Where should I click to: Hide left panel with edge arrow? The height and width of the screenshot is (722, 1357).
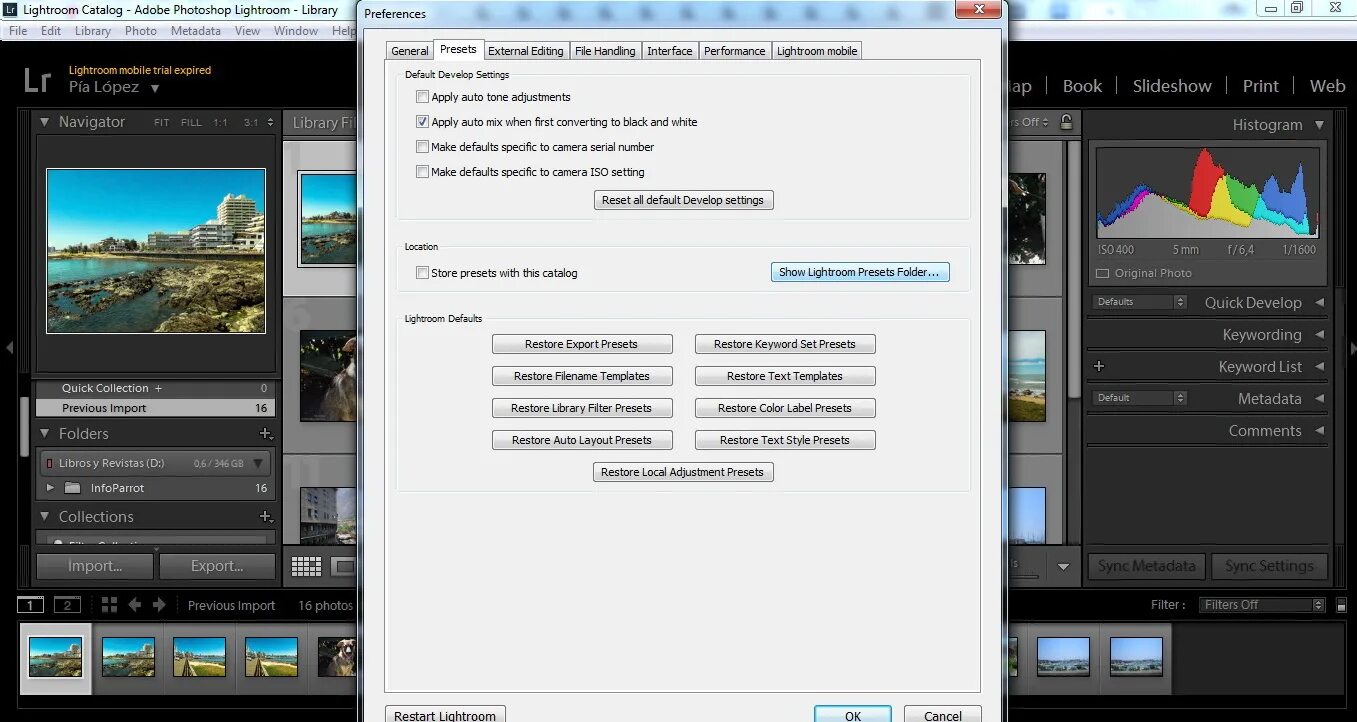click(9, 348)
